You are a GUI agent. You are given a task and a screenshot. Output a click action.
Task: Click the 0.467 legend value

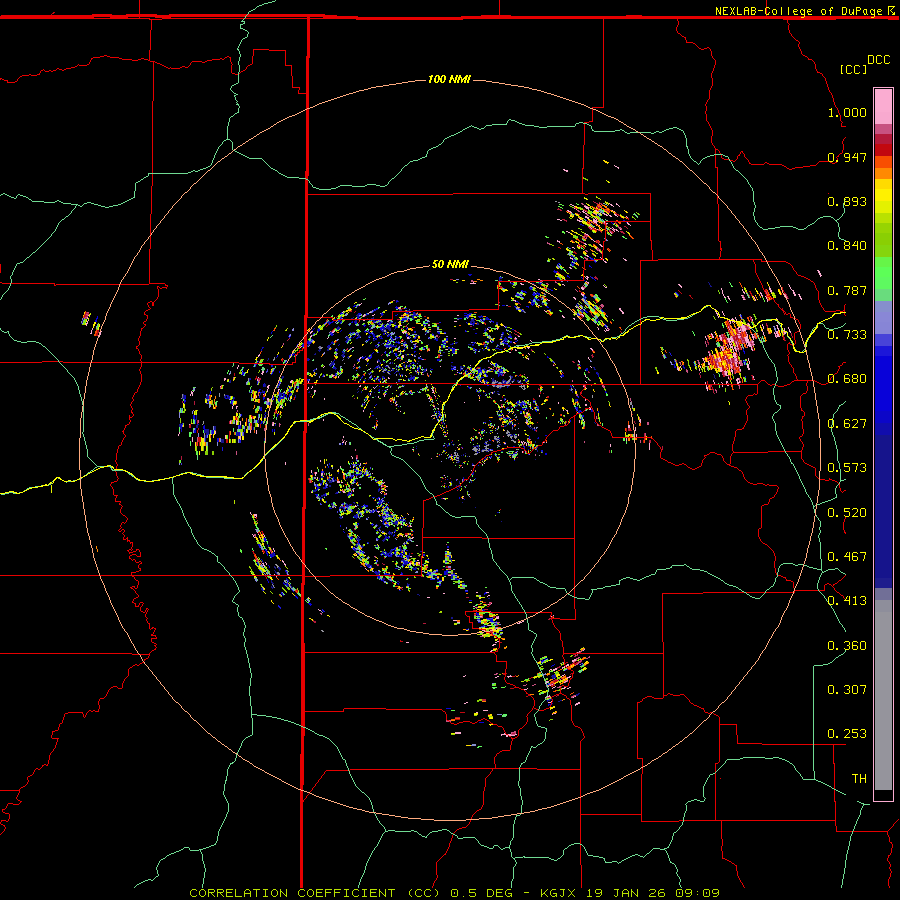(847, 557)
